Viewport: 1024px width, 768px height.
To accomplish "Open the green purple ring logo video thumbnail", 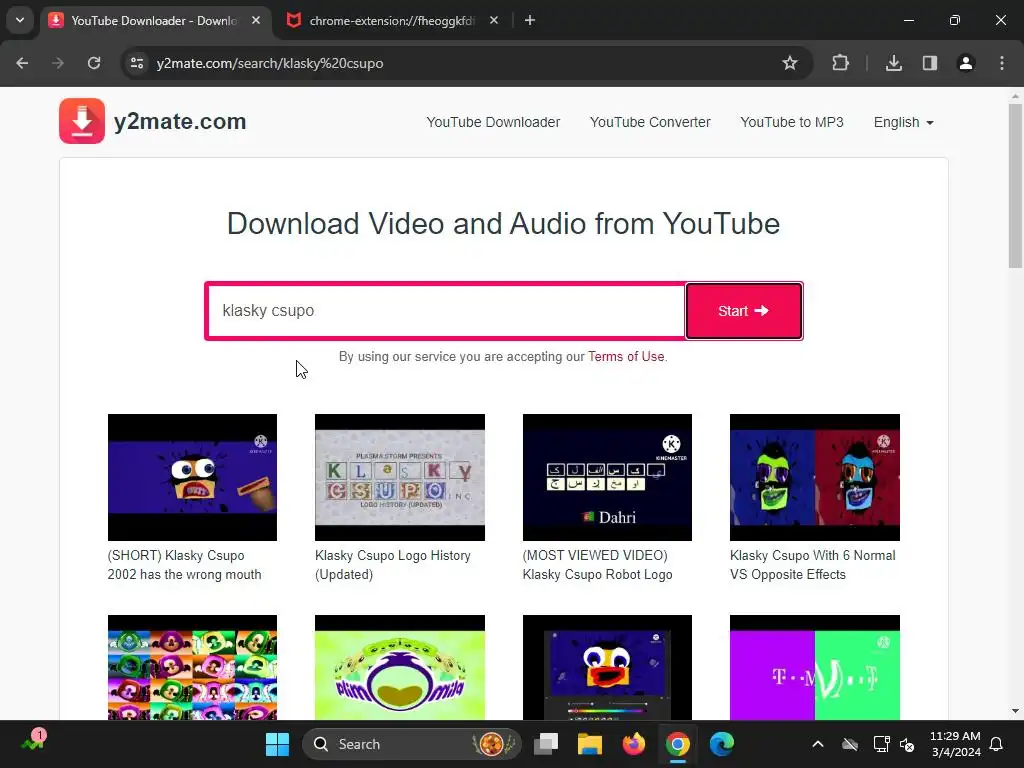I will [400, 667].
